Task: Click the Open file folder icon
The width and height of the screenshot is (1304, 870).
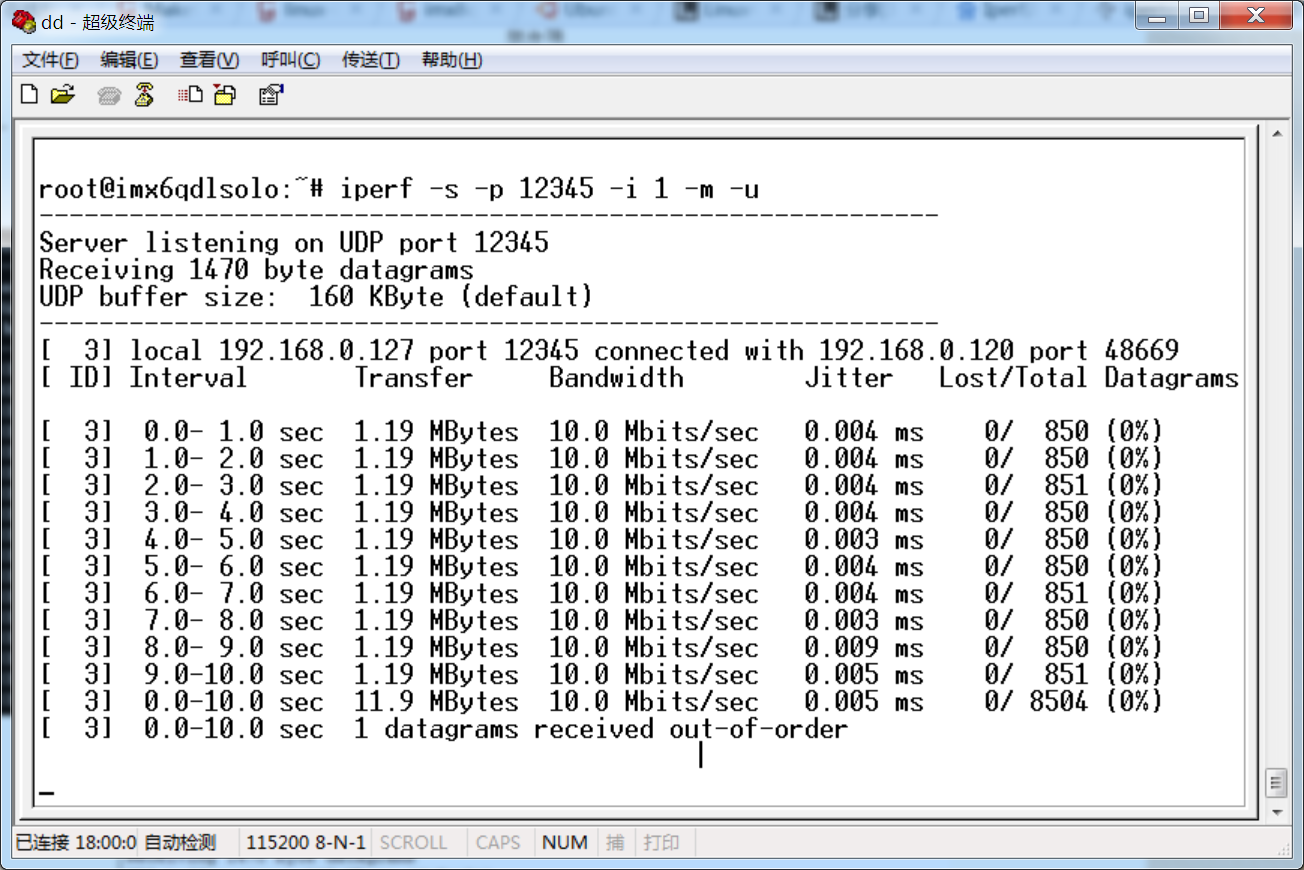Action: pos(63,95)
